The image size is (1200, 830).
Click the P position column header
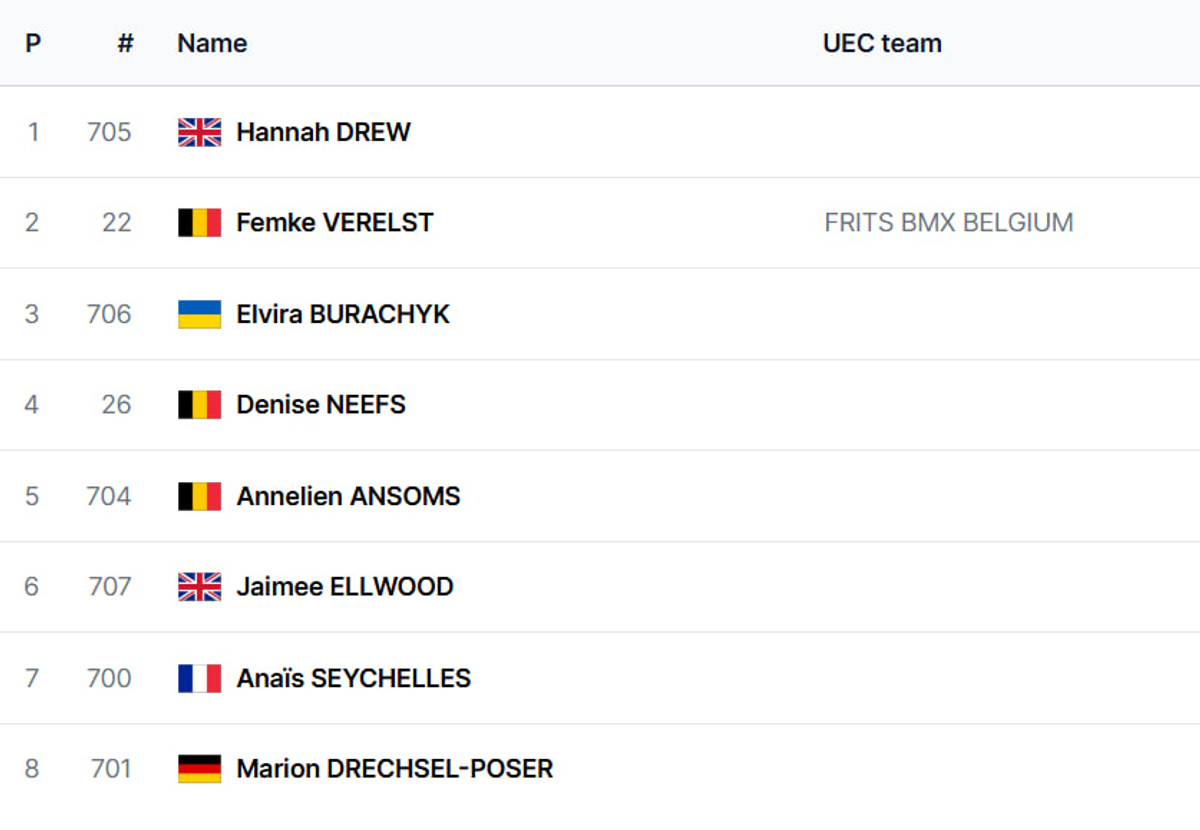(x=33, y=43)
